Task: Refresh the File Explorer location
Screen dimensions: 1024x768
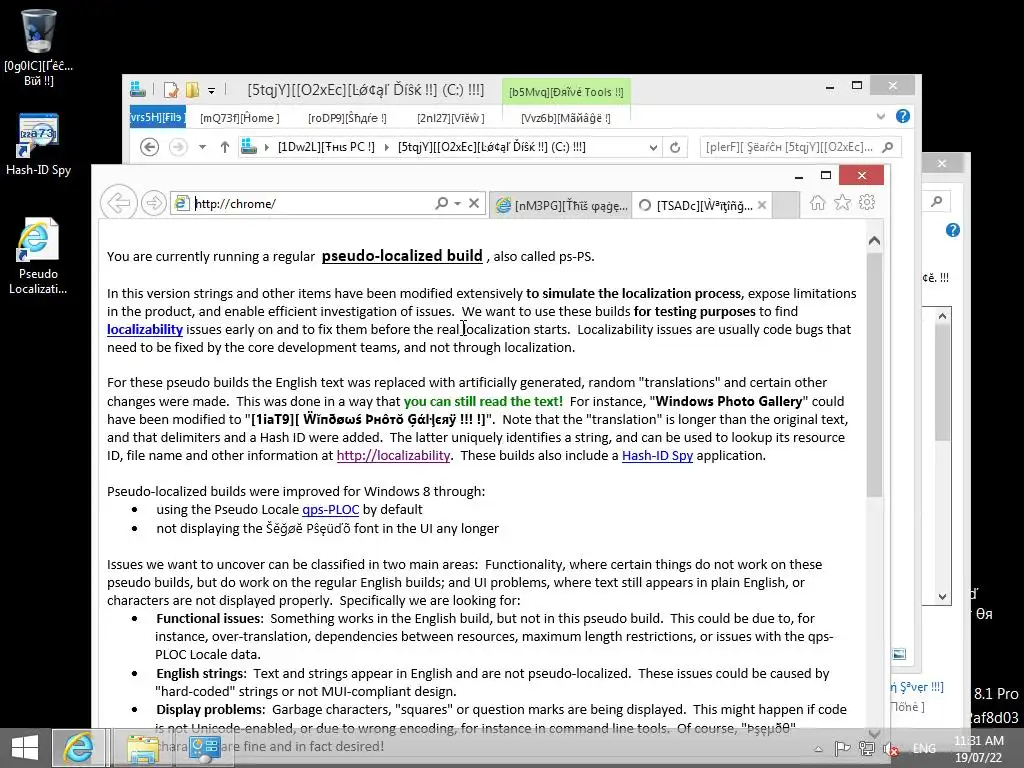Action: [x=675, y=147]
